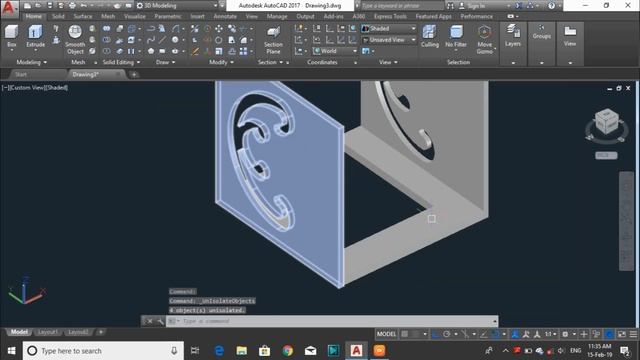The width and height of the screenshot is (640, 360).
Task: Close the command line with X icon
Action: coord(150,321)
